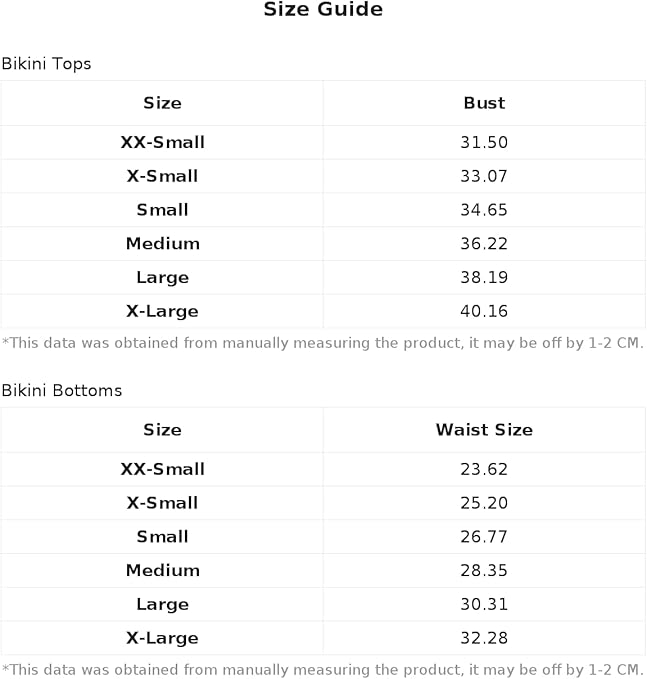Click the measurement disclaimer below Bikini Tops table
The image size is (647, 679).
point(323,343)
